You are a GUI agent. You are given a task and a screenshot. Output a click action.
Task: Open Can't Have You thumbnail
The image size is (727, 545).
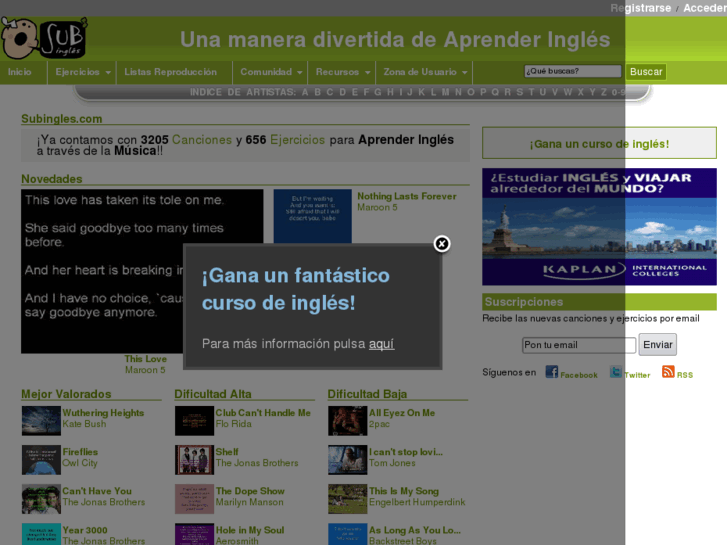coord(41,499)
